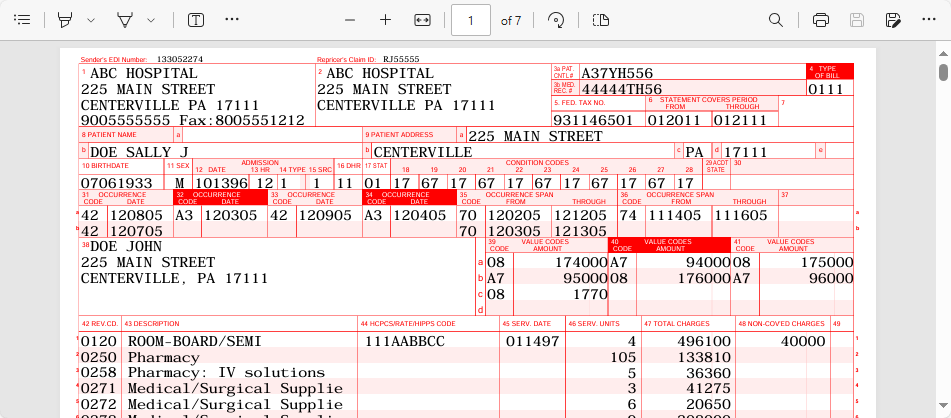This screenshot has height=418, width=951.
Task: Expand draw pen options dropdown
Action: click(152, 20)
